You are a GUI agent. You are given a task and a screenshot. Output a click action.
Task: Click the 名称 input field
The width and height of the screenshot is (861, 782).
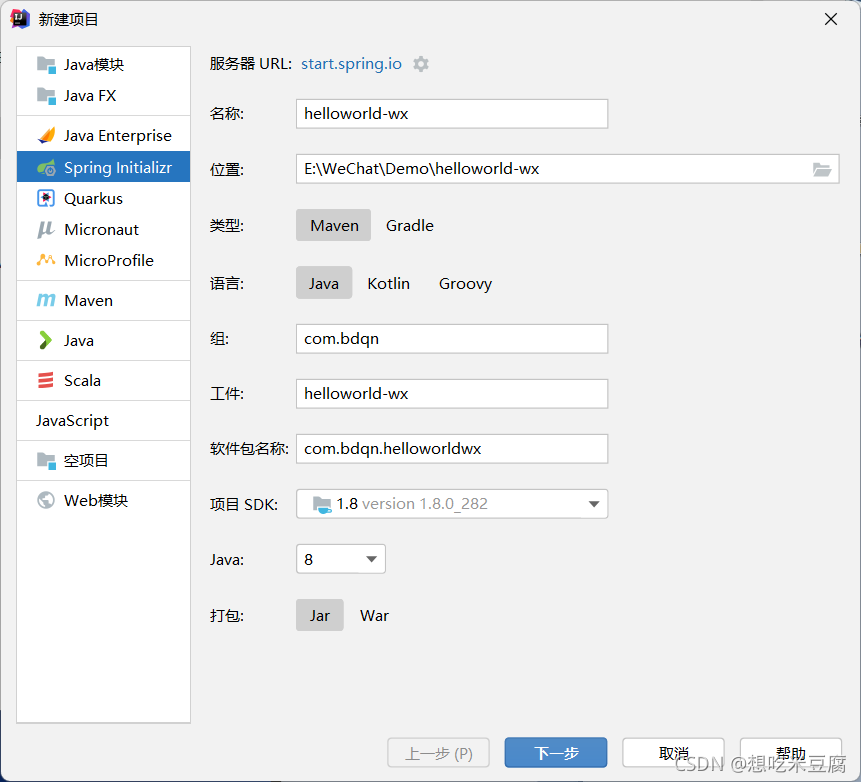[452, 114]
